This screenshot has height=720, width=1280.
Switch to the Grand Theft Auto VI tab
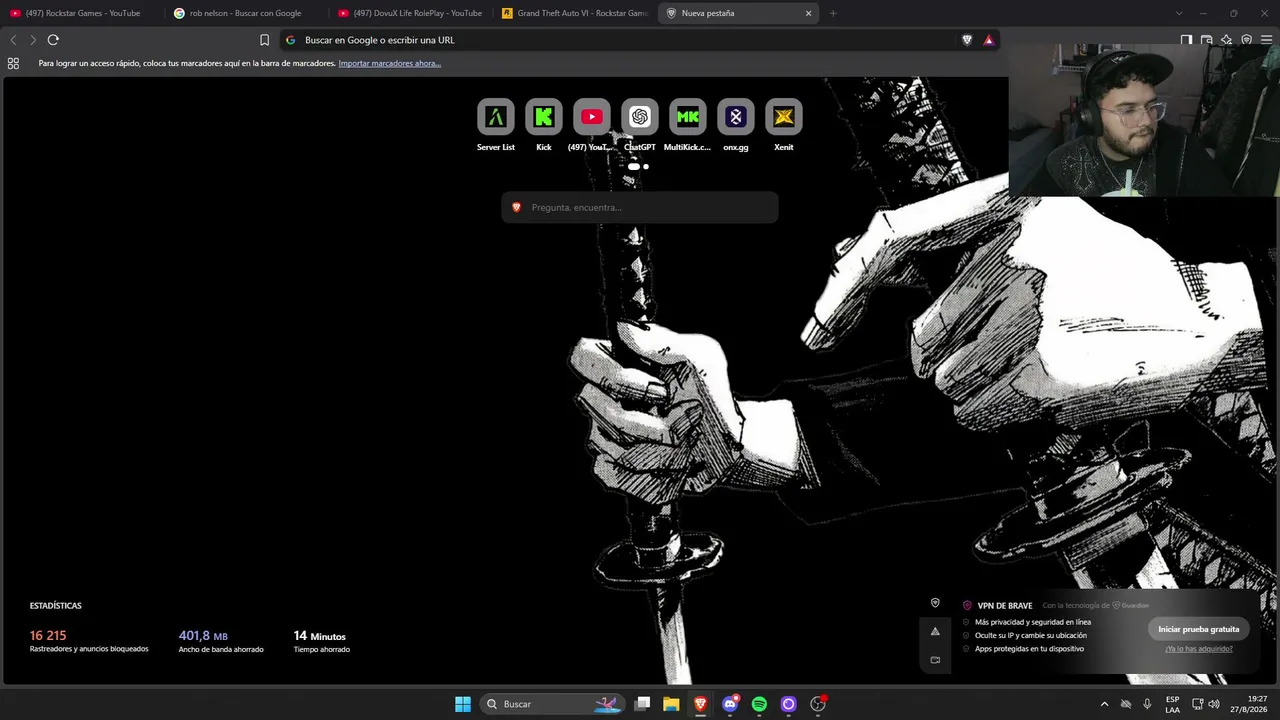575,13
